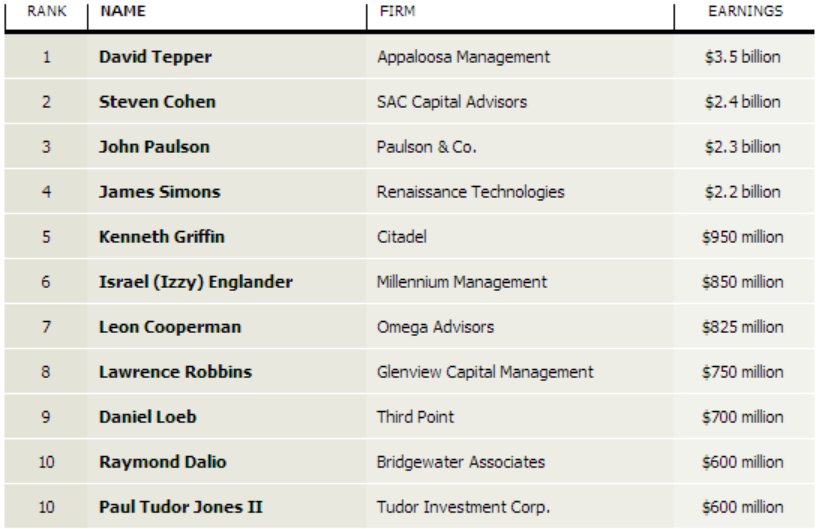Click Raymond Dalio name
Screen dimensions: 816x529
point(162,462)
